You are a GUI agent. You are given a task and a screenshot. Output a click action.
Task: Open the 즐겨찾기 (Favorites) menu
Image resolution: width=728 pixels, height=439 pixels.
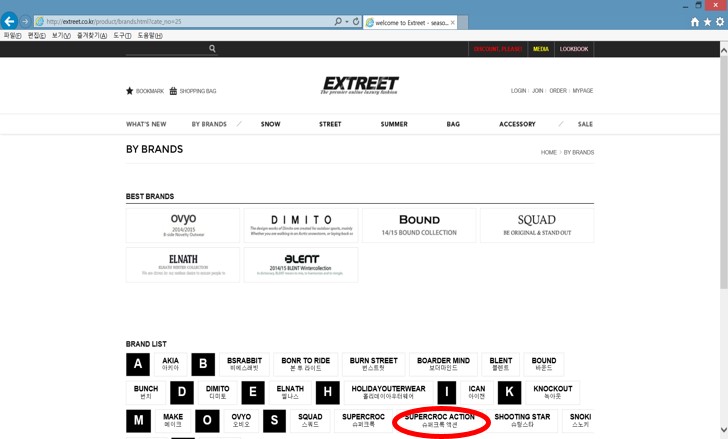[x=92, y=35]
